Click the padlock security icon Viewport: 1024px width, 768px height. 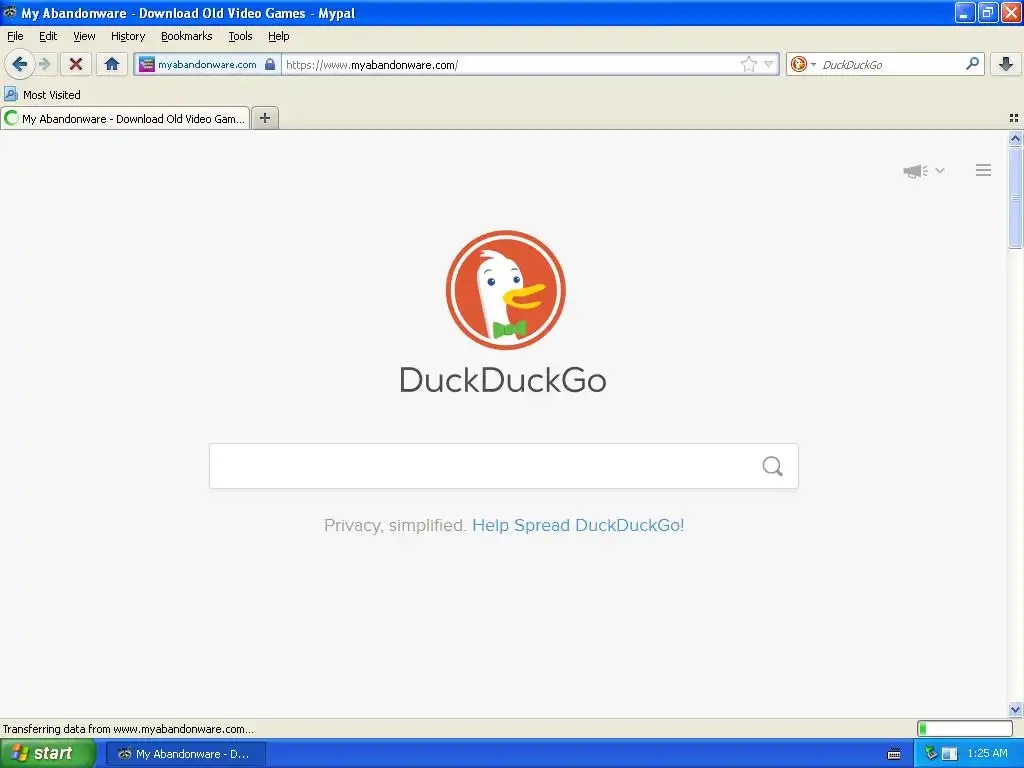(270, 64)
